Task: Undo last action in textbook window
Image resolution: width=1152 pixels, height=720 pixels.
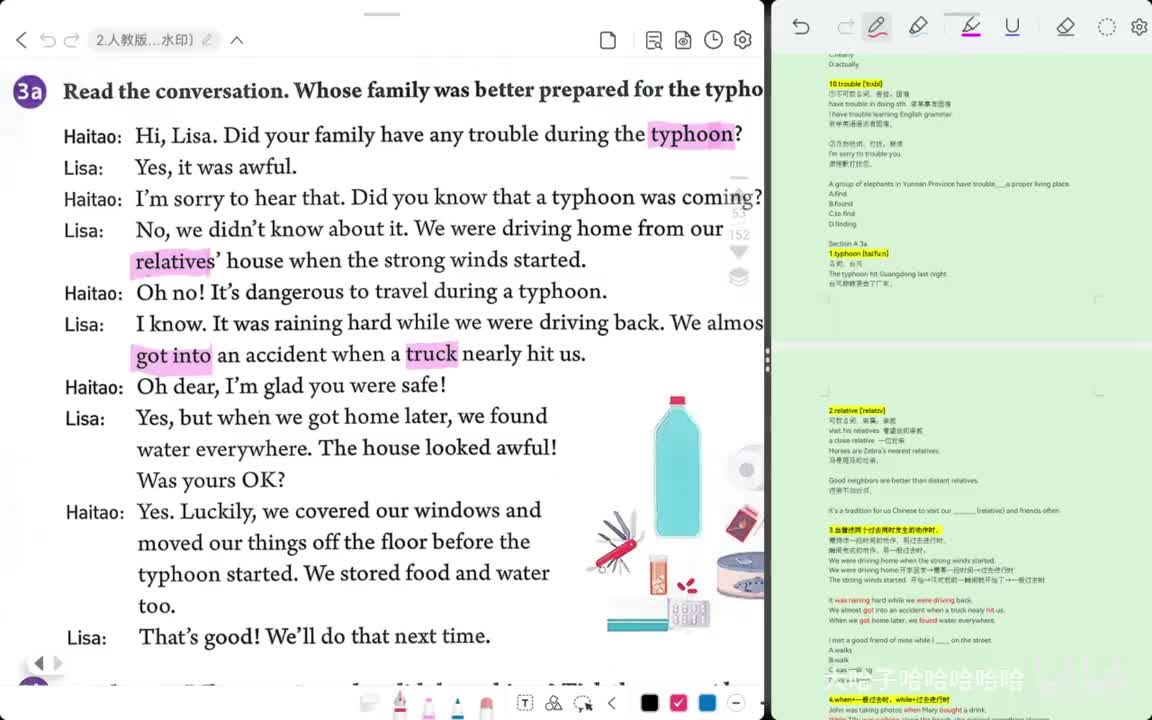Action: [x=48, y=40]
